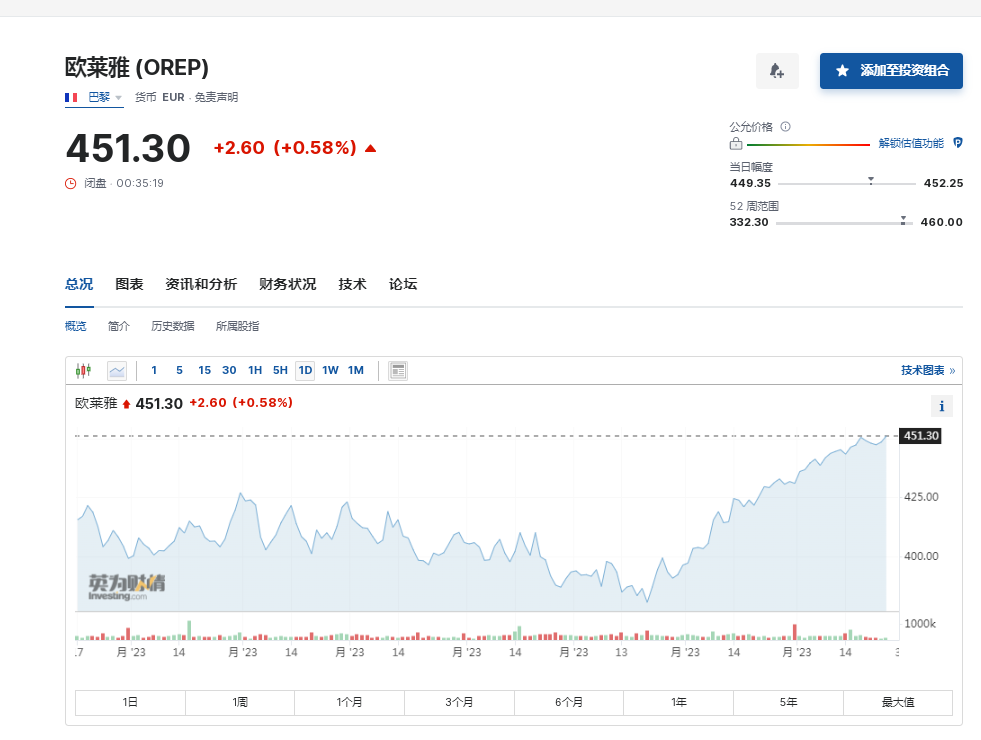Select the 历史数据 sub-tab
Screen dimensions: 981x740
point(173,326)
